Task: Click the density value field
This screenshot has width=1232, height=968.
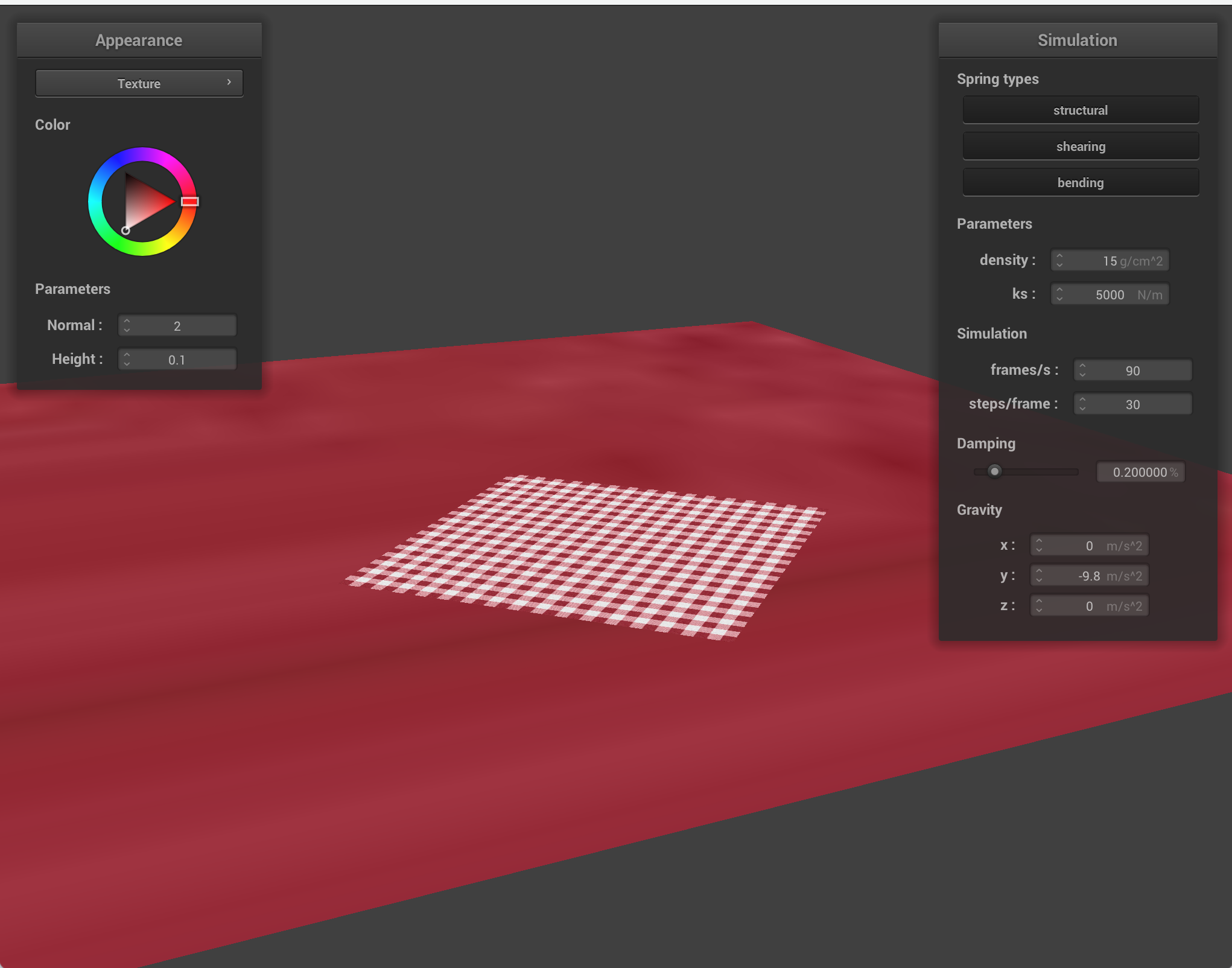Action: point(1110,261)
